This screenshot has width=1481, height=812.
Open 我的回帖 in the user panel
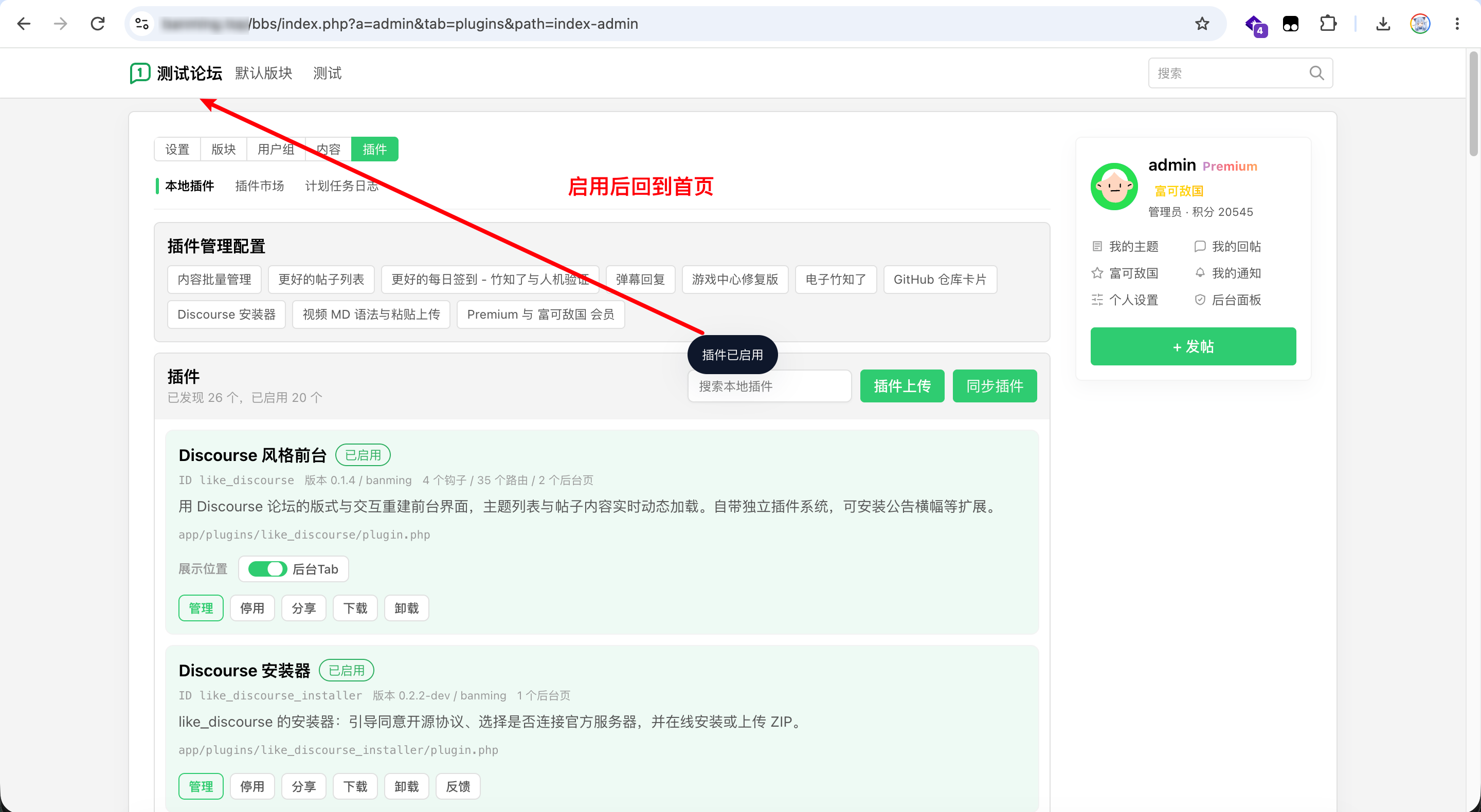(x=1227, y=247)
